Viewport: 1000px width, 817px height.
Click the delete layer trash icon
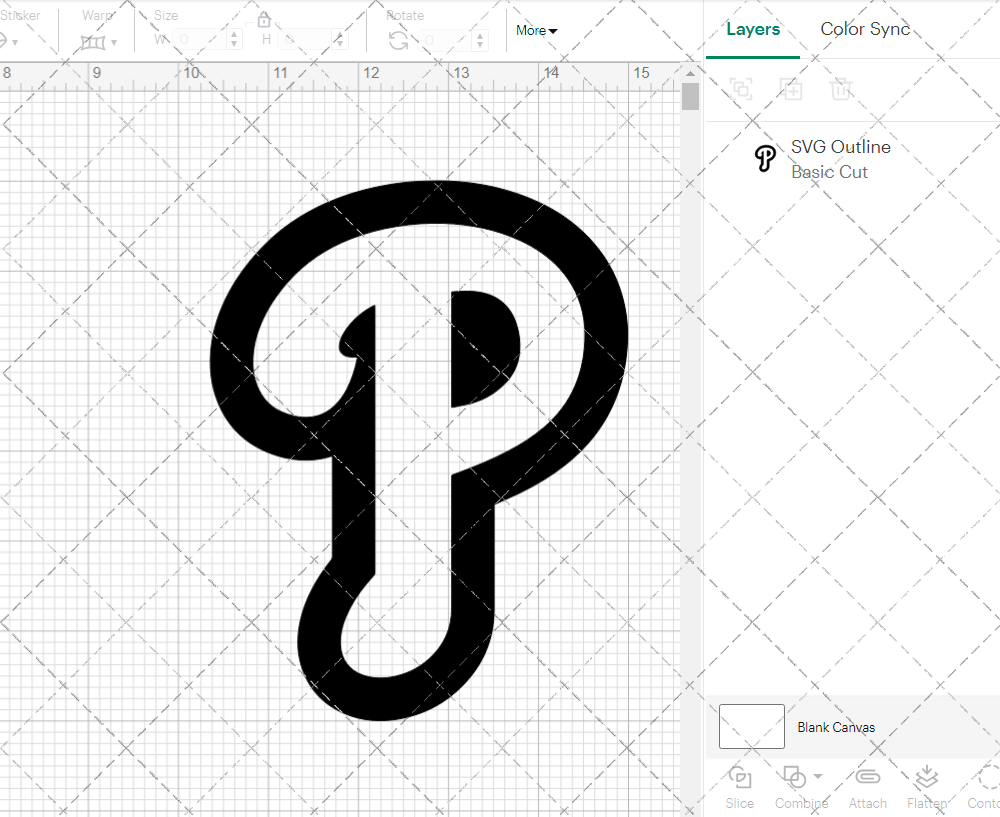click(x=841, y=89)
